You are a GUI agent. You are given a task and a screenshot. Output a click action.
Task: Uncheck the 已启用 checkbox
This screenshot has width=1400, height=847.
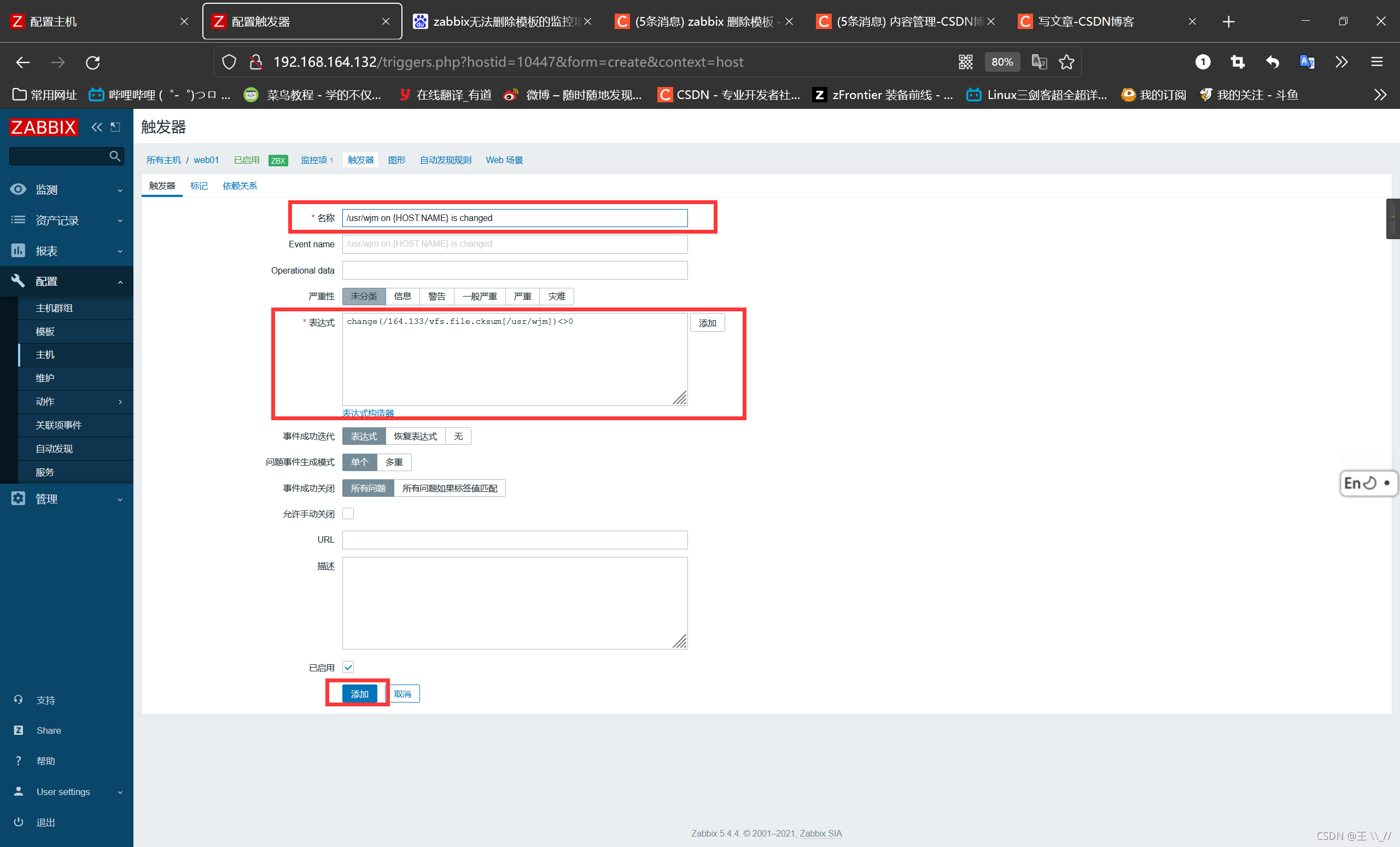coord(348,667)
